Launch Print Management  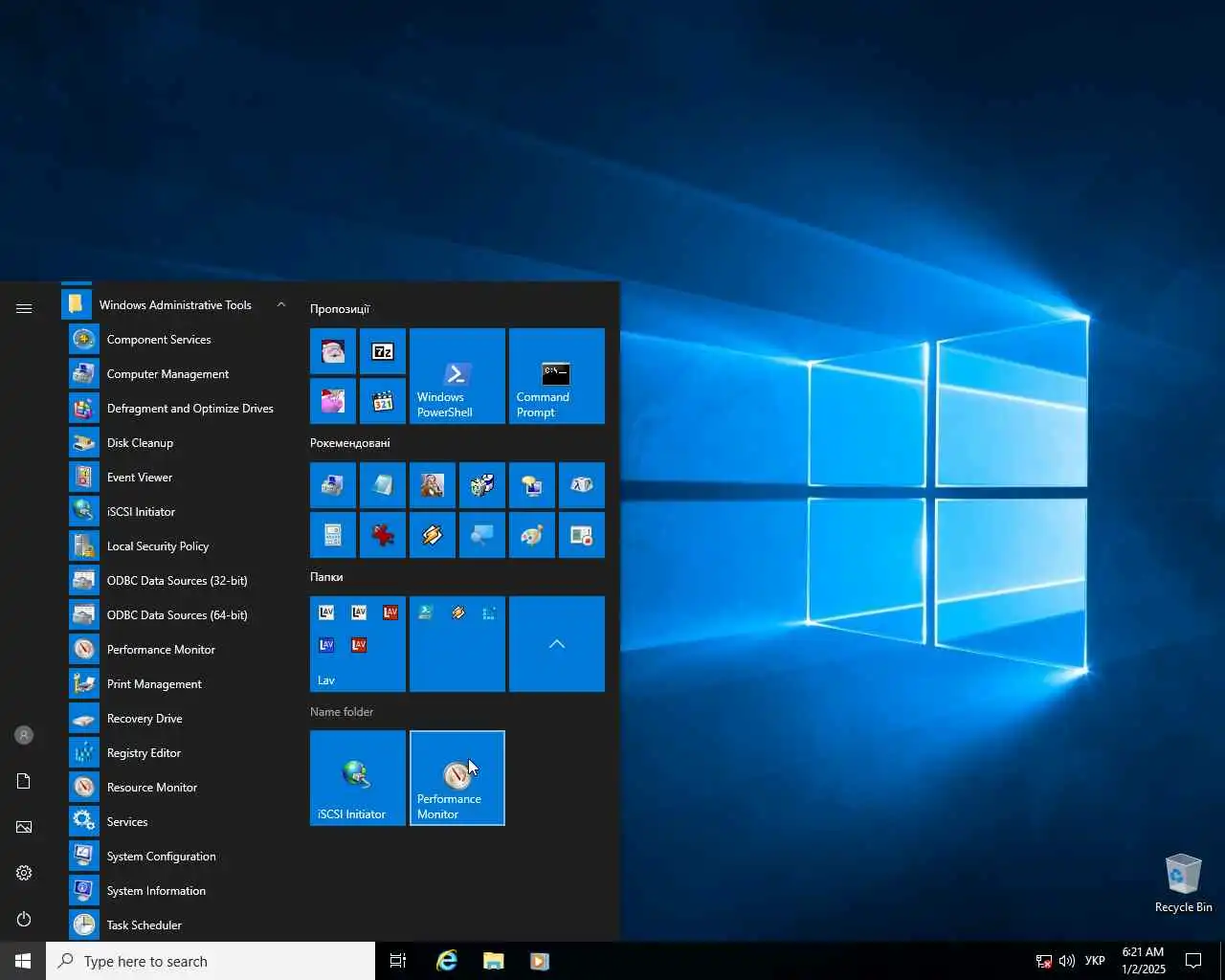(176, 684)
